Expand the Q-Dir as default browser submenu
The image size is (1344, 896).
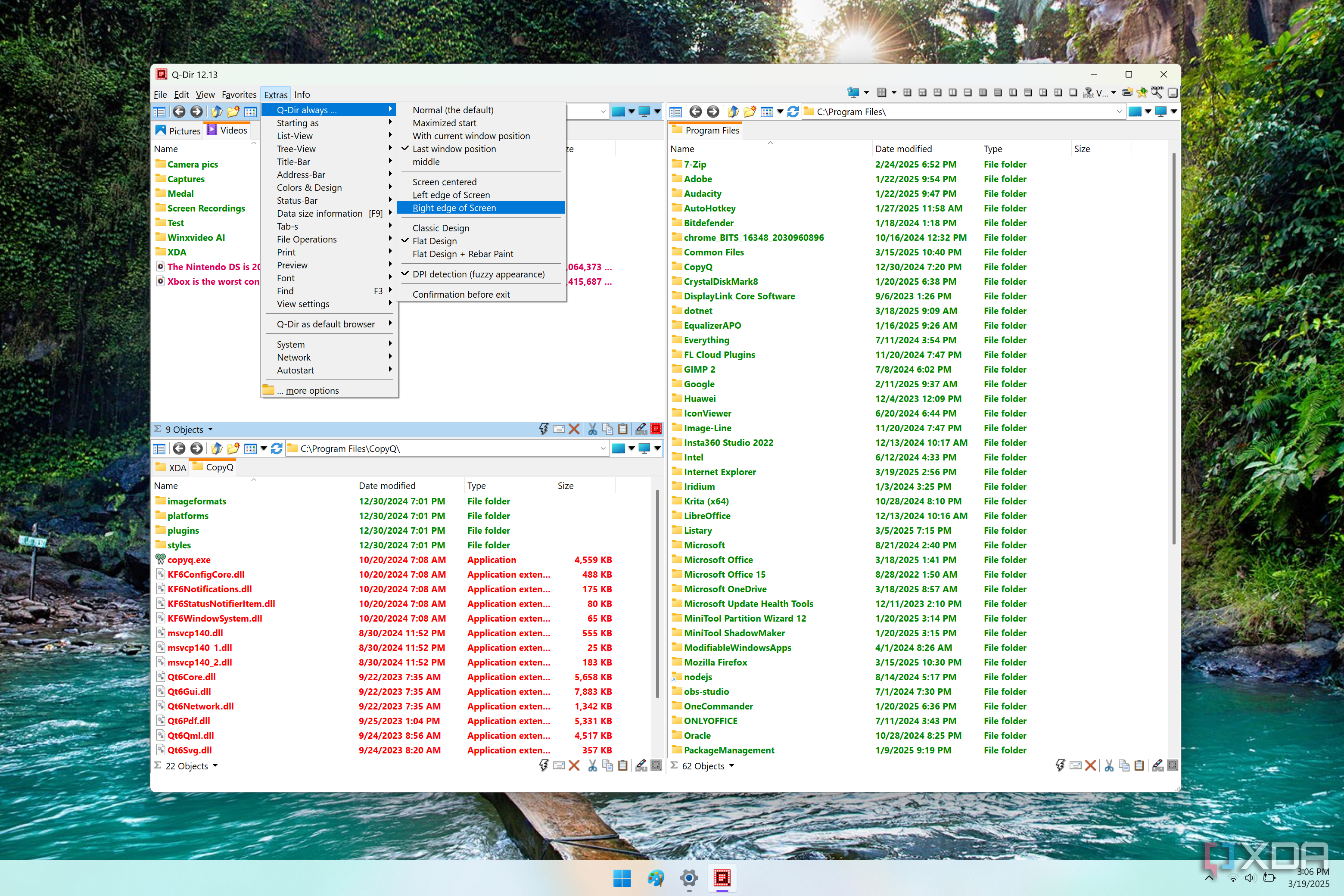329,324
